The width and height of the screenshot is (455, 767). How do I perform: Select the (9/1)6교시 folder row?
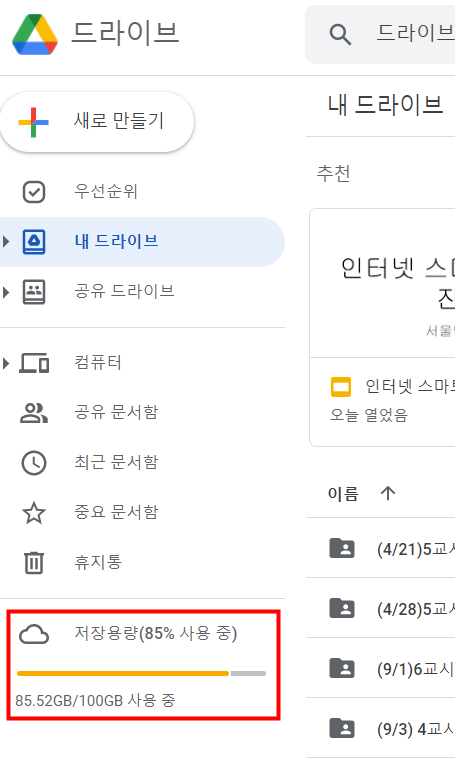[x=381, y=668]
